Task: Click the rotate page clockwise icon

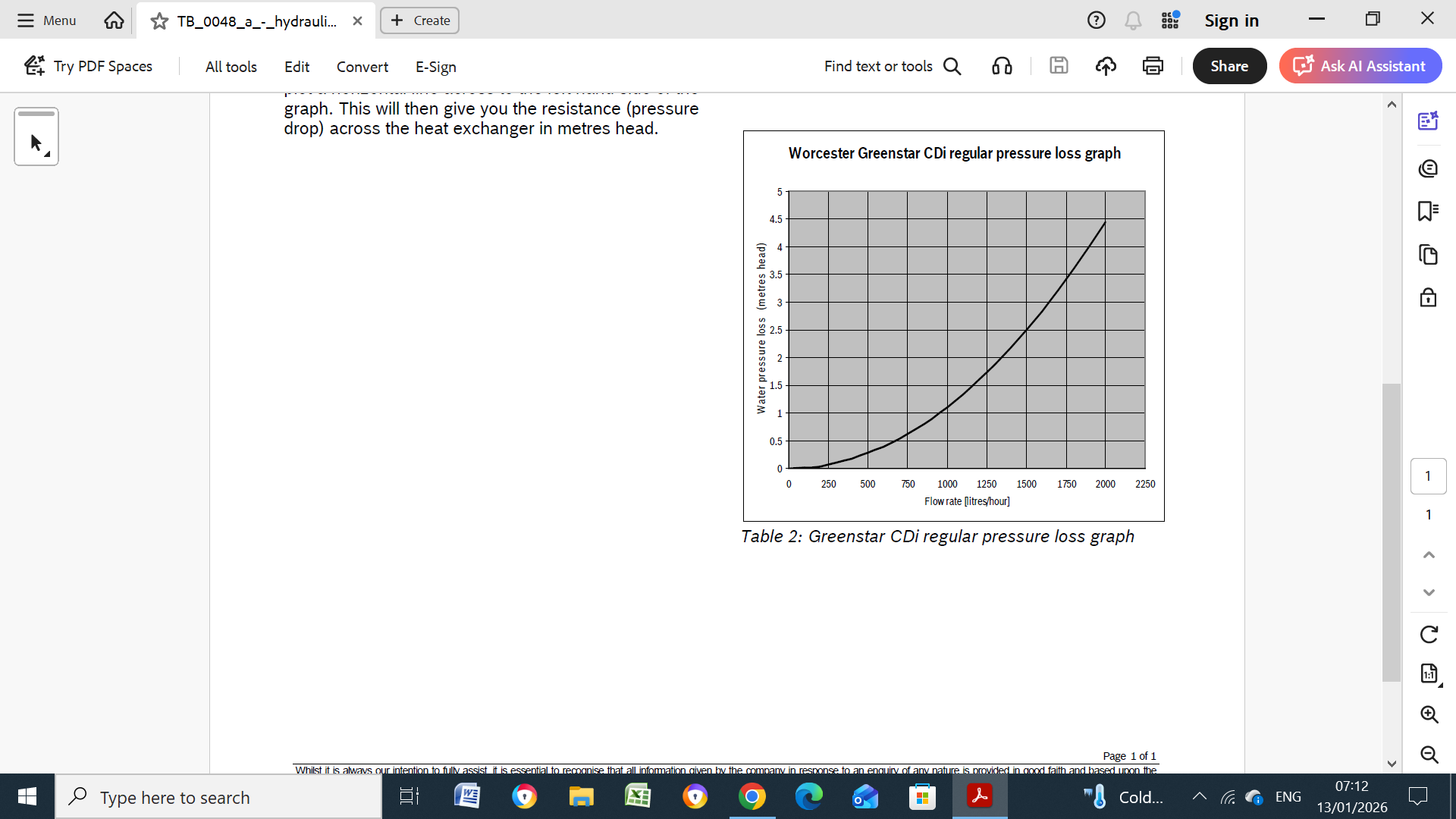Action: (x=1429, y=634)
